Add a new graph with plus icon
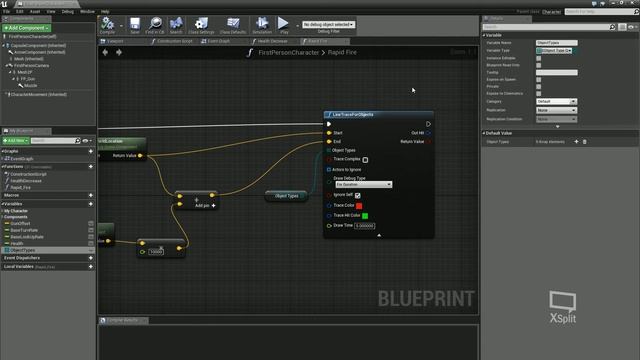Image resolution: width=640 pixels, height=360 pixels. 91,151
